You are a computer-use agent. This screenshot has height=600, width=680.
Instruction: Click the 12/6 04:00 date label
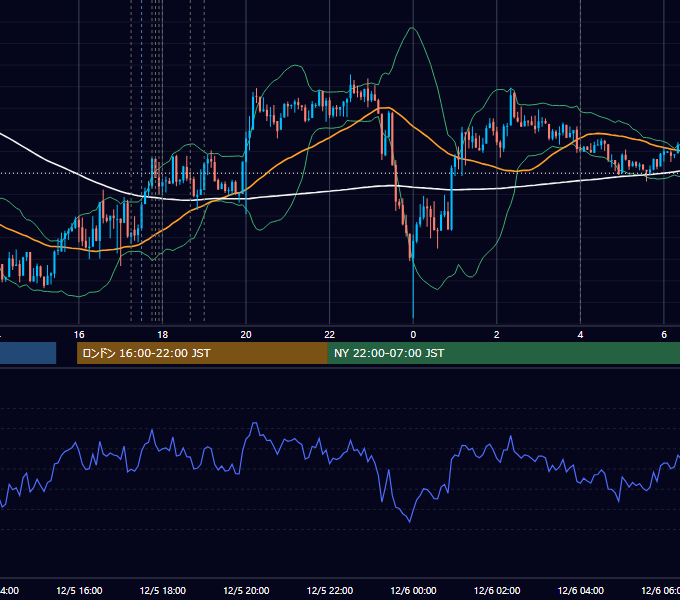tap(581, 590)
